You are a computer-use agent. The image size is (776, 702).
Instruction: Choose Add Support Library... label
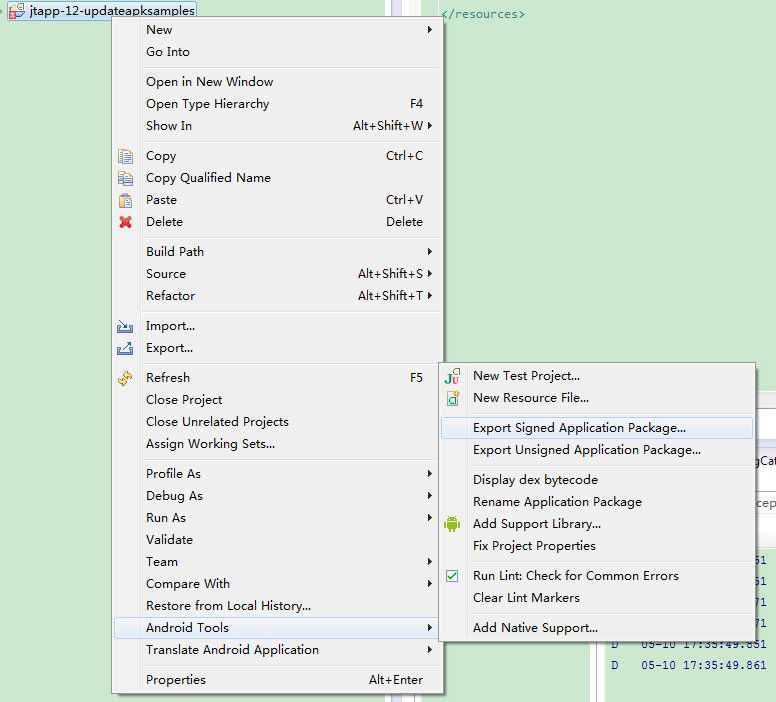(x=537, y=524)
